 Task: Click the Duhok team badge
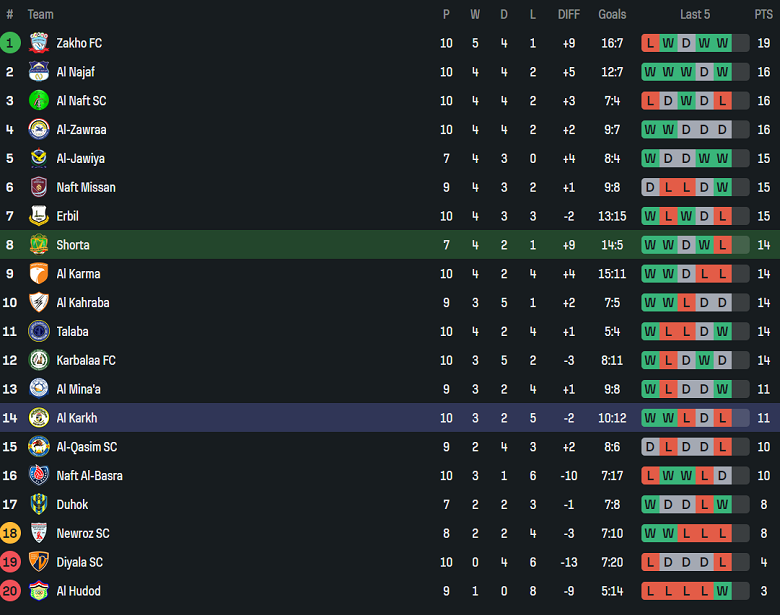tap(38, 505)
